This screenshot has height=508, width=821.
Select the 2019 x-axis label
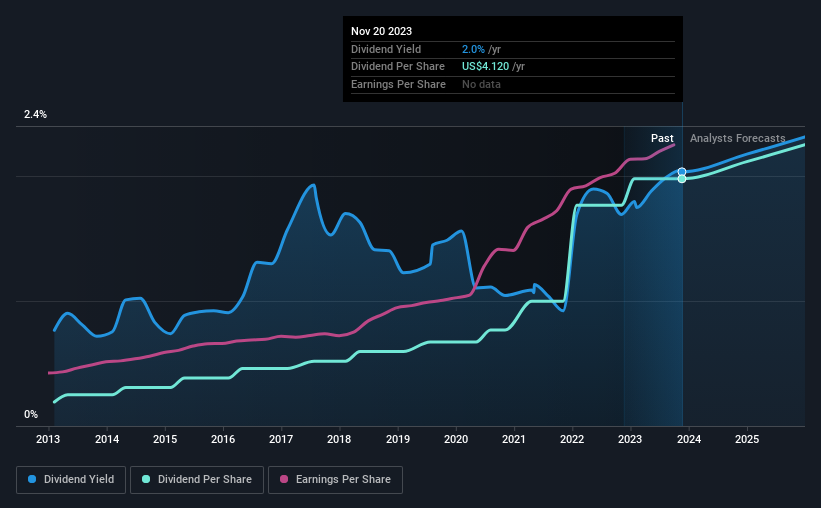(x=398, y=439)
